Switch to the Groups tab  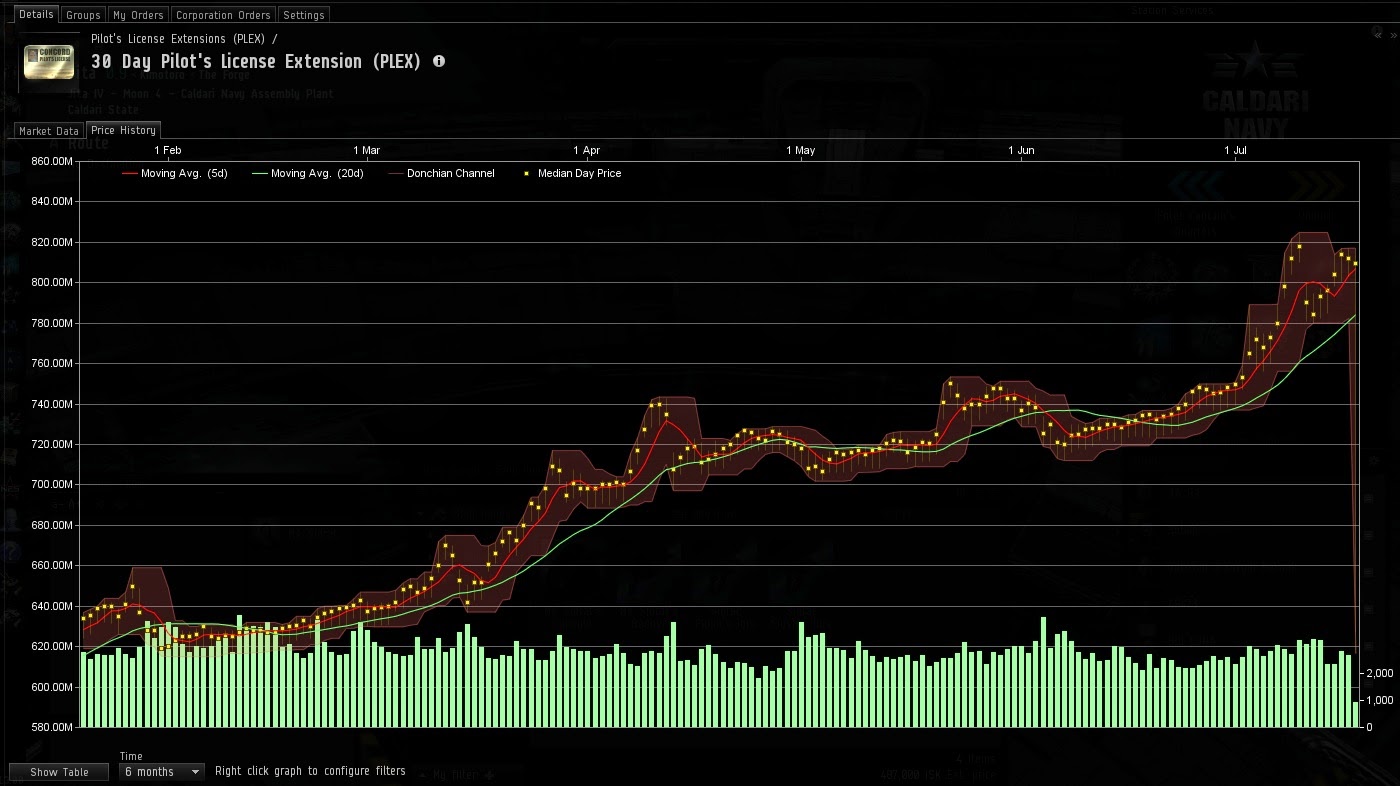coord(83,15)
